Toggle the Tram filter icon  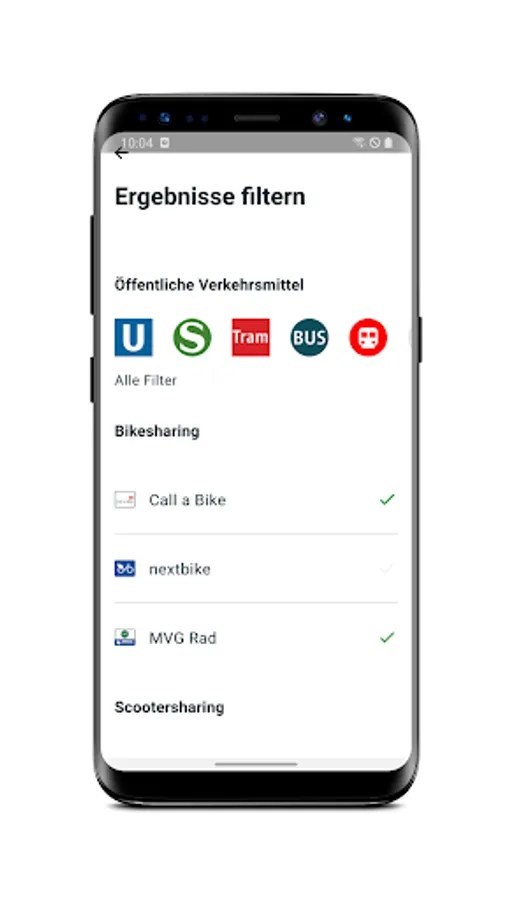pyautogui.click(x=251, y=338)
